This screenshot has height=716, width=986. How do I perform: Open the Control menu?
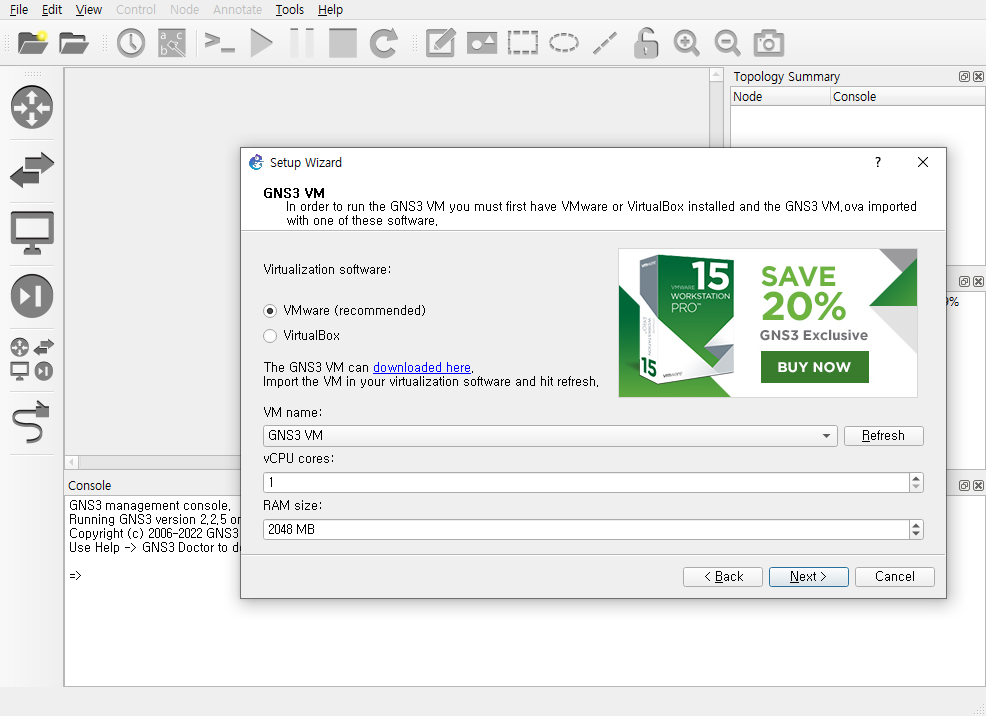[x=136, y=9]
